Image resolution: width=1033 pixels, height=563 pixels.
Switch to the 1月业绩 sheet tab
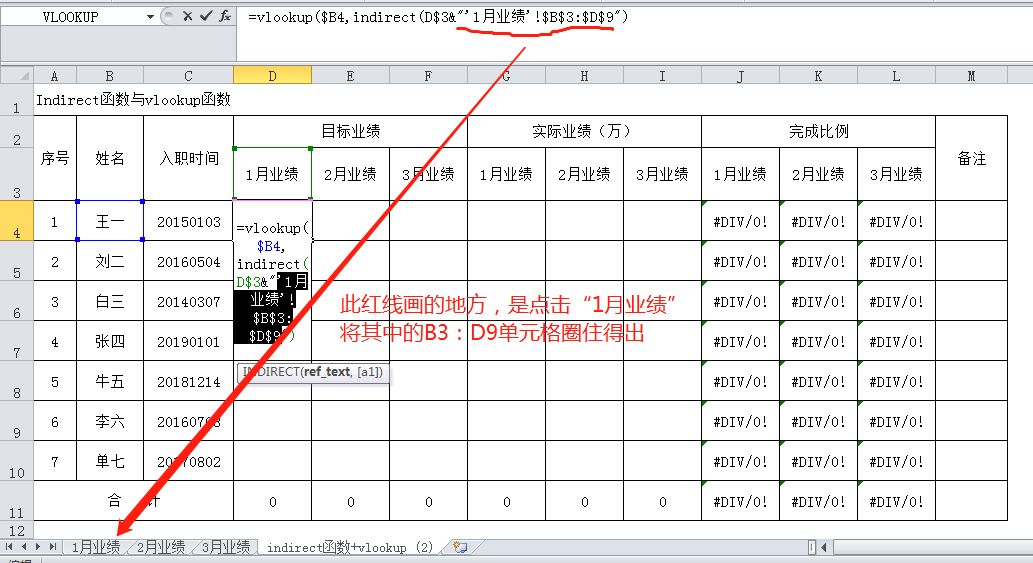pyautogui.click(x=96, y=547)
